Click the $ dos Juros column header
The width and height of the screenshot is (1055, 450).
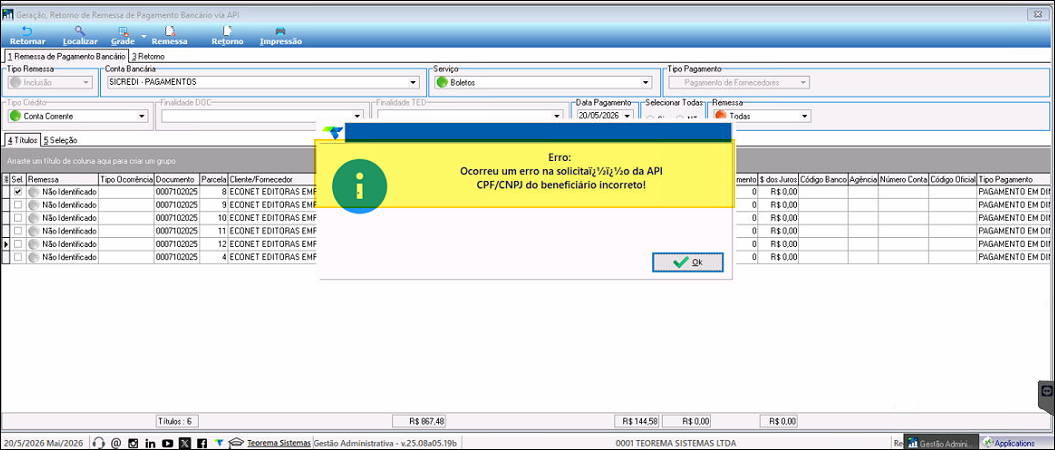(x=778, y=180)
